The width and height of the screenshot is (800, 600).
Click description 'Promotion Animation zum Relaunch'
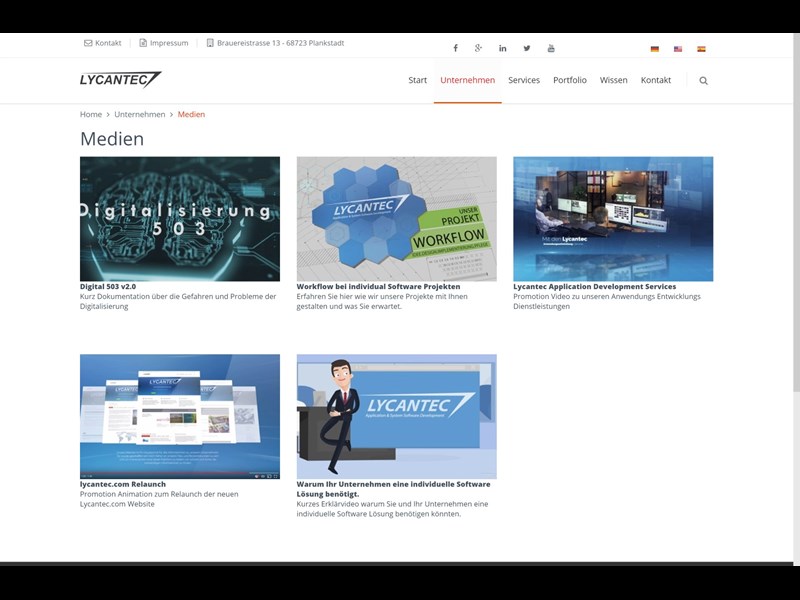(159, 498)
